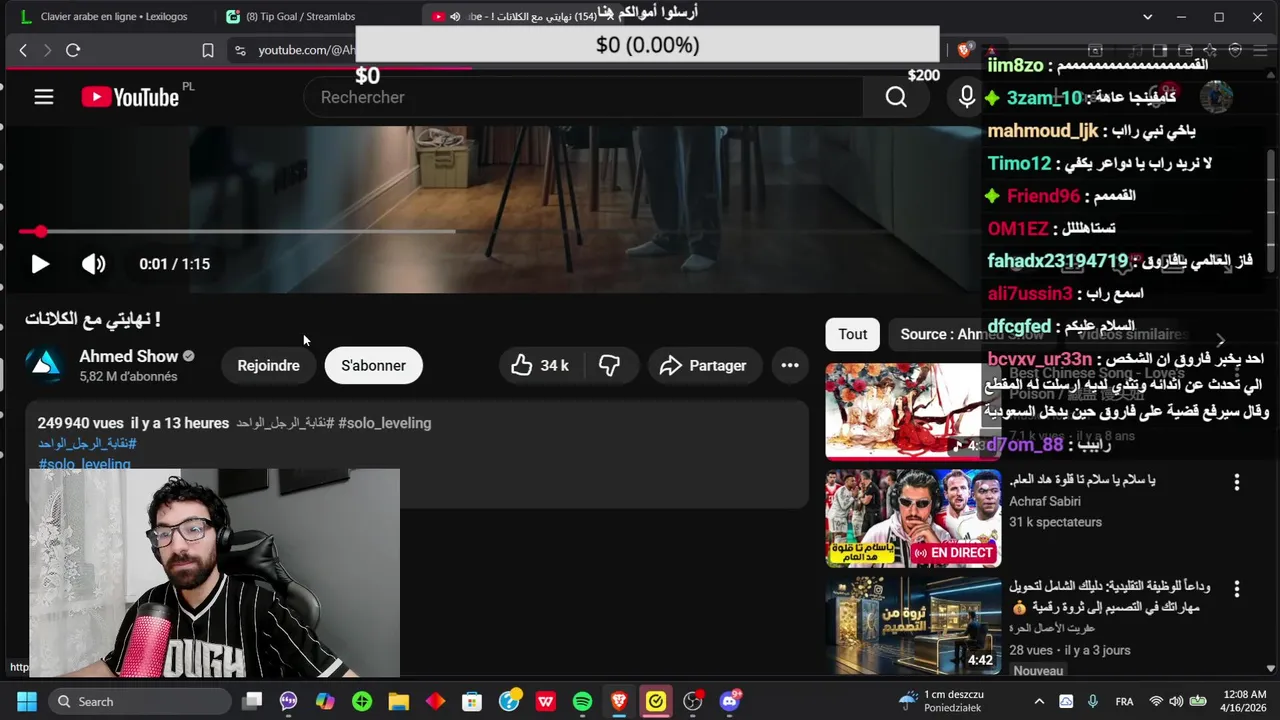The height and width of the screenshot is (720, 1280).
Task: Open the Windows Start menu
Action: pos(27,701)
